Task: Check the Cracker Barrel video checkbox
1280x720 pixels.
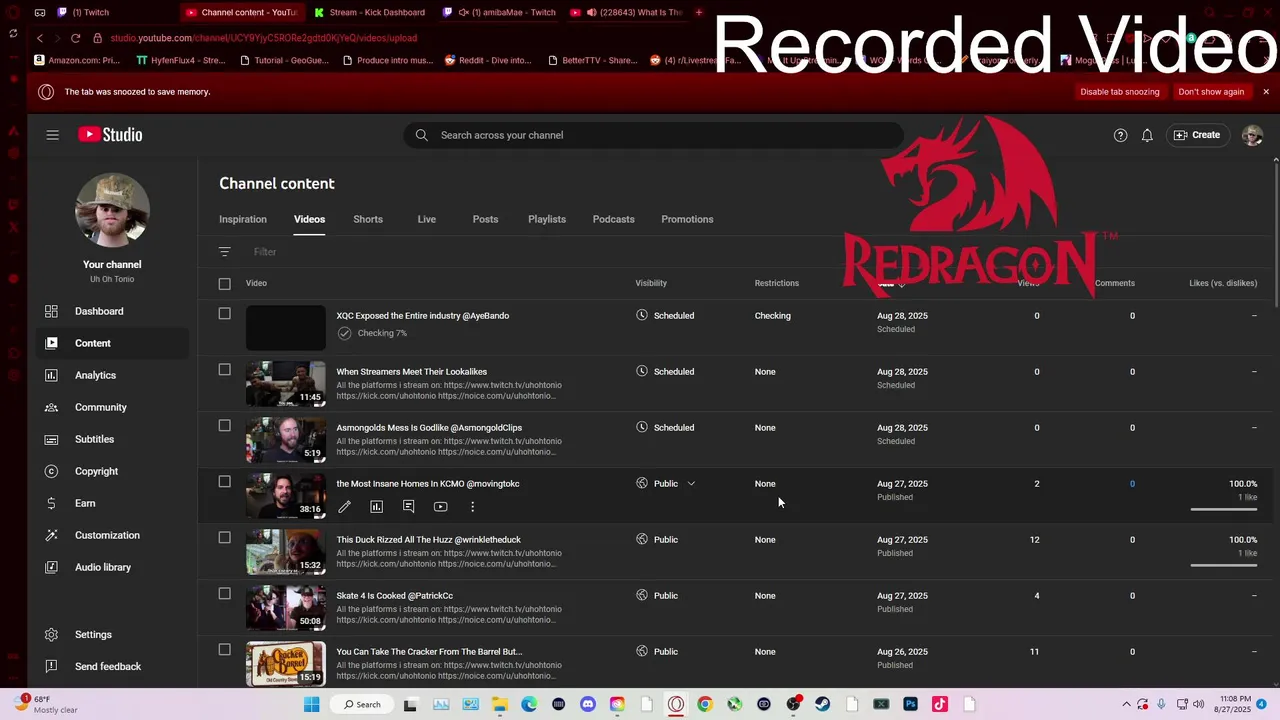Action: 224,649
